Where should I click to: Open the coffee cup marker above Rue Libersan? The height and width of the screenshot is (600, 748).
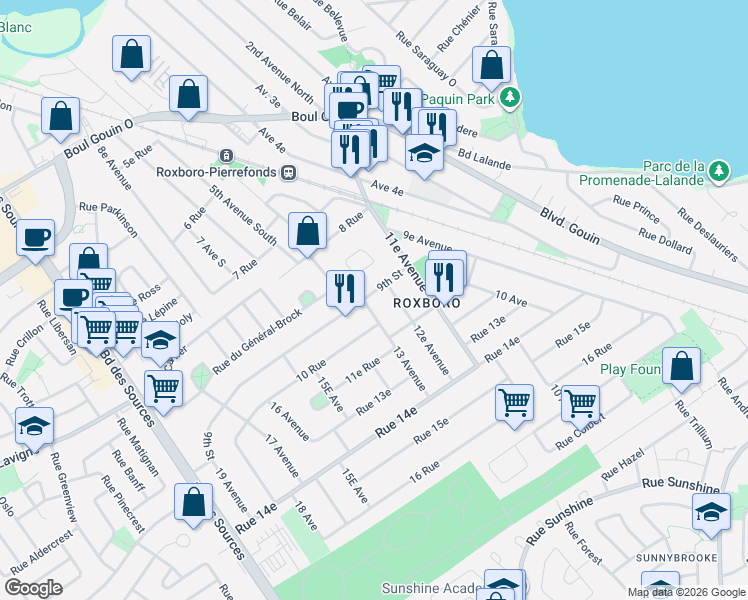[x=73, y=298]
